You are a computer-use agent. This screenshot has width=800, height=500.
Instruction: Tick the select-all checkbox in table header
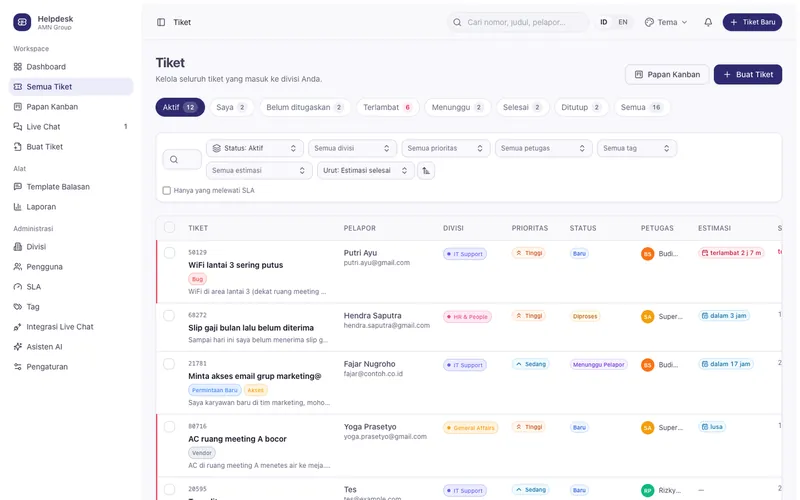169,228
